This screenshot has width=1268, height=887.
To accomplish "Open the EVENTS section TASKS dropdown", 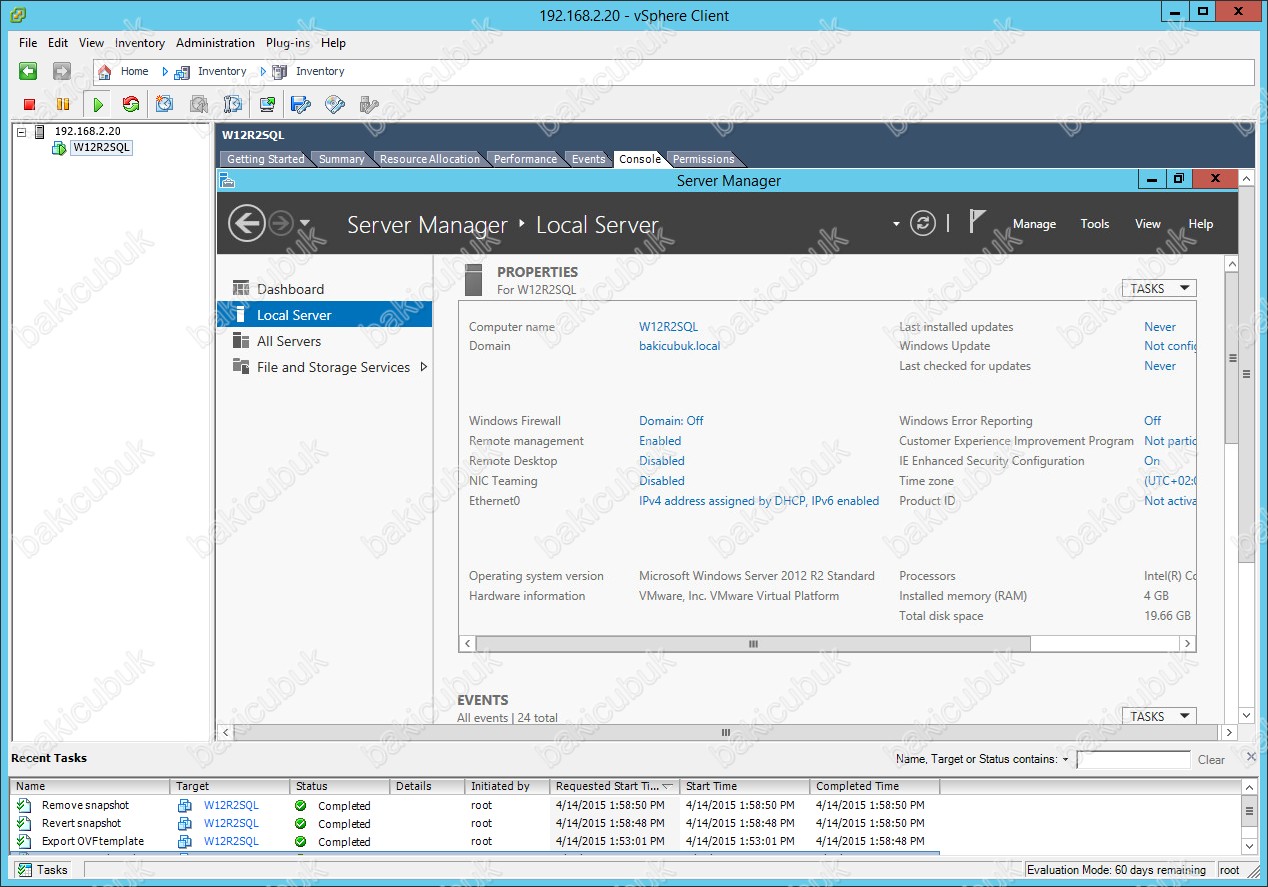I will (1159, 716).
